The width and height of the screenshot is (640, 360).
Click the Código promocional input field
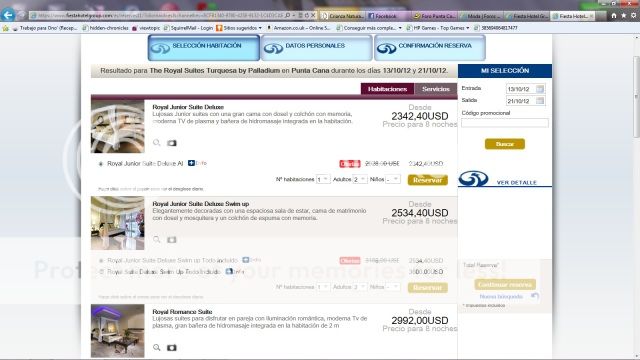(x=504, y=123)
